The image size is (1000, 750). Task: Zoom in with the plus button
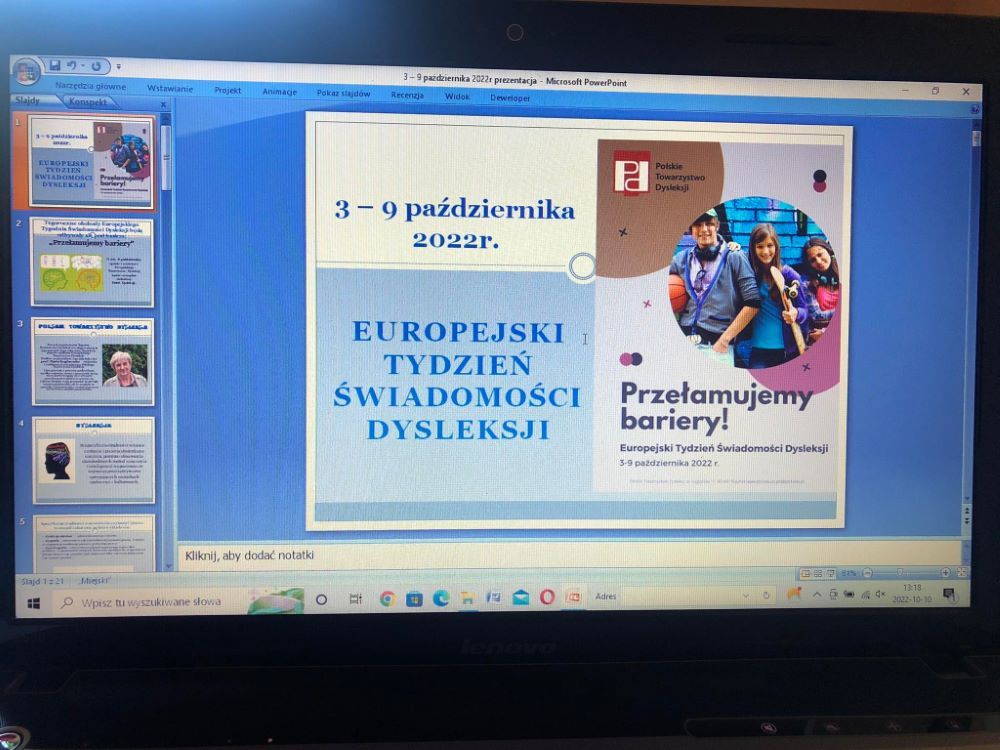point(945,573)
